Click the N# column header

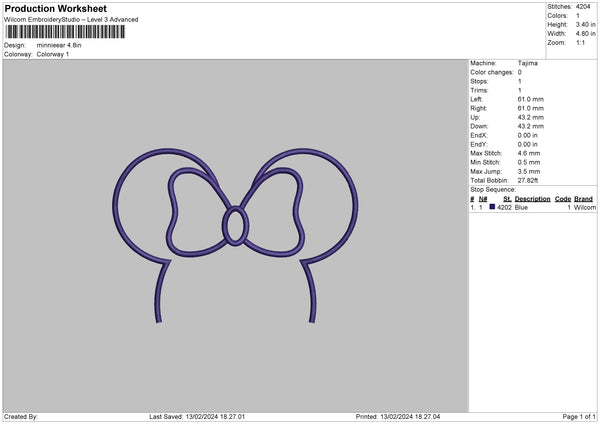(x=483, y=199)
